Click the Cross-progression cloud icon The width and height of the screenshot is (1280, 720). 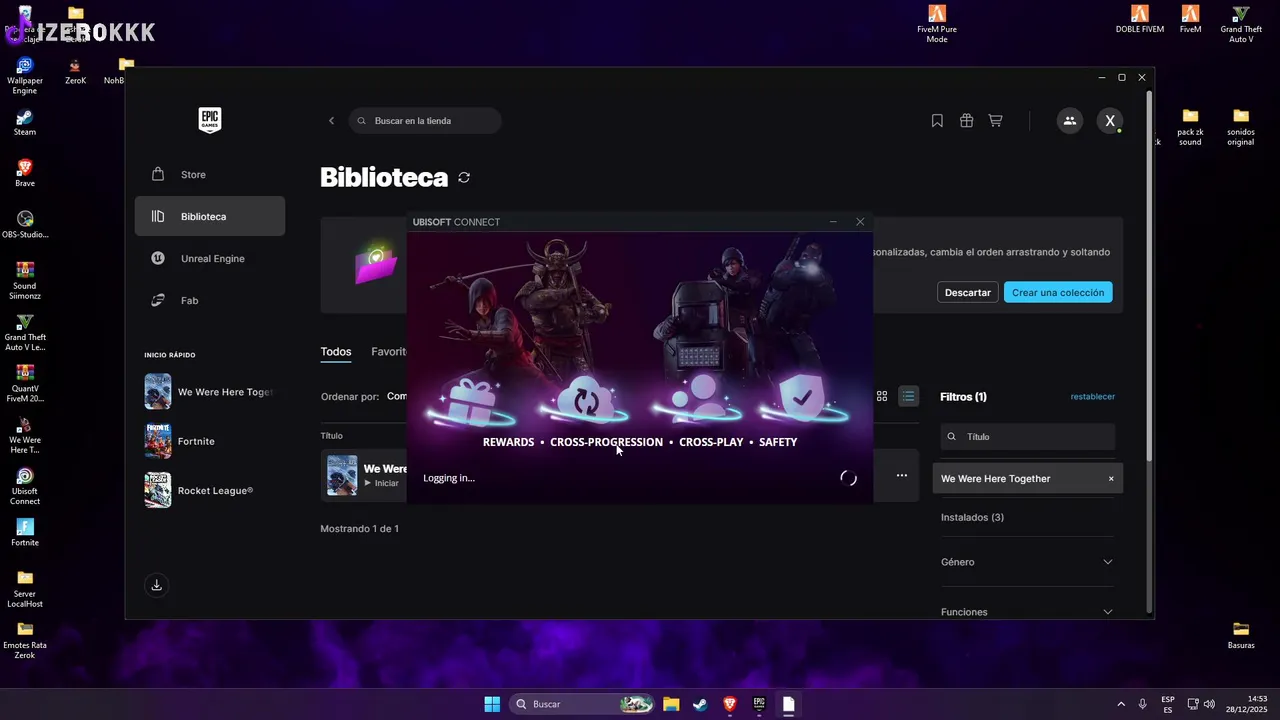point(586,401)
